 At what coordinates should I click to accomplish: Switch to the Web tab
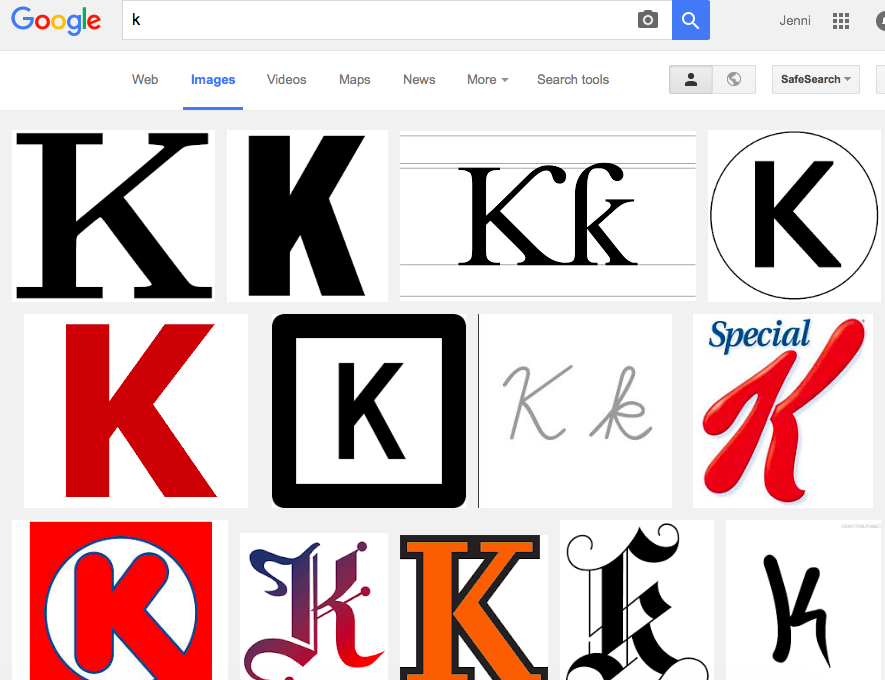point(145,80)
